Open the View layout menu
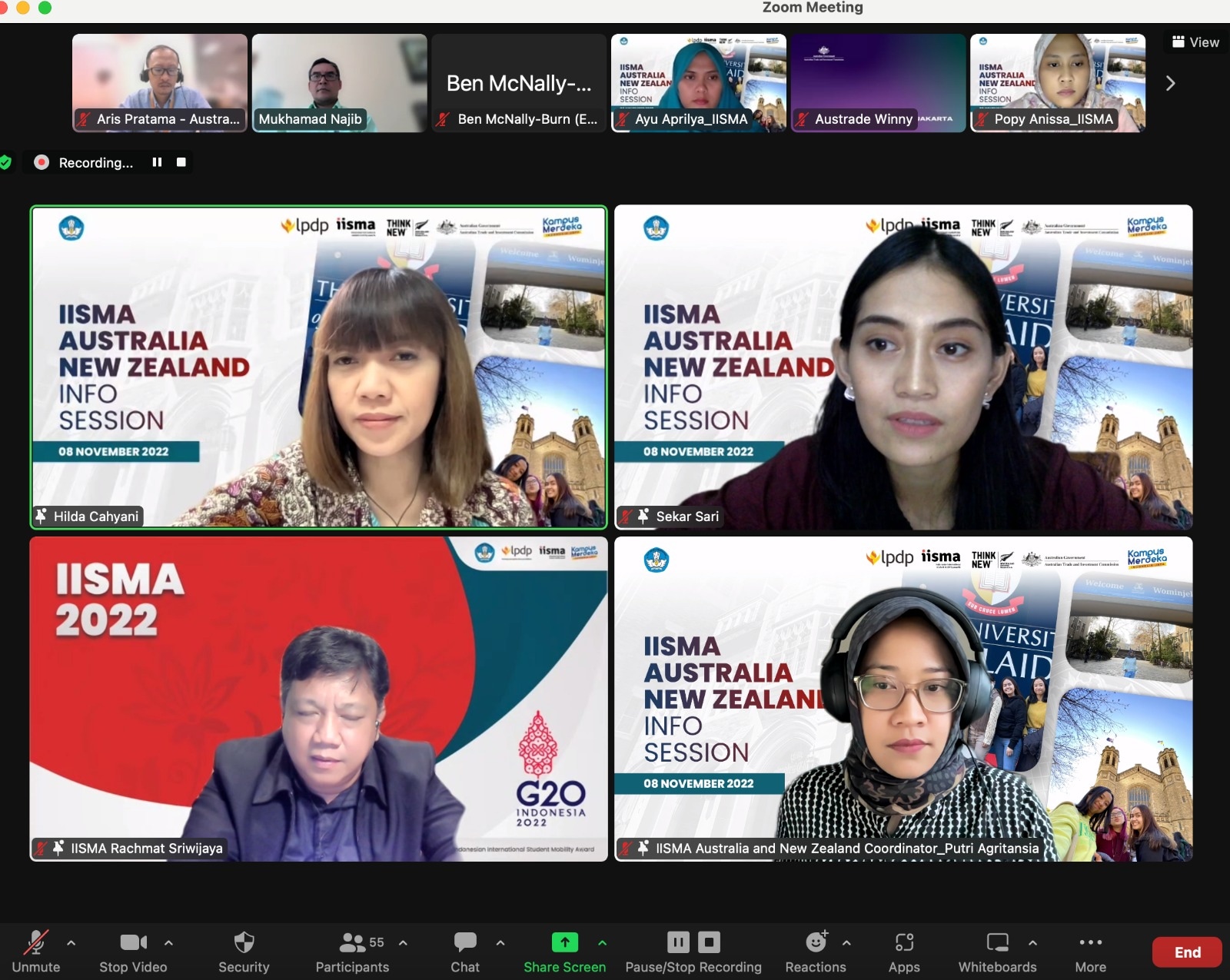Viewport: 1230px width, 980px height. pyautogui.click(x=1194, y=42)
